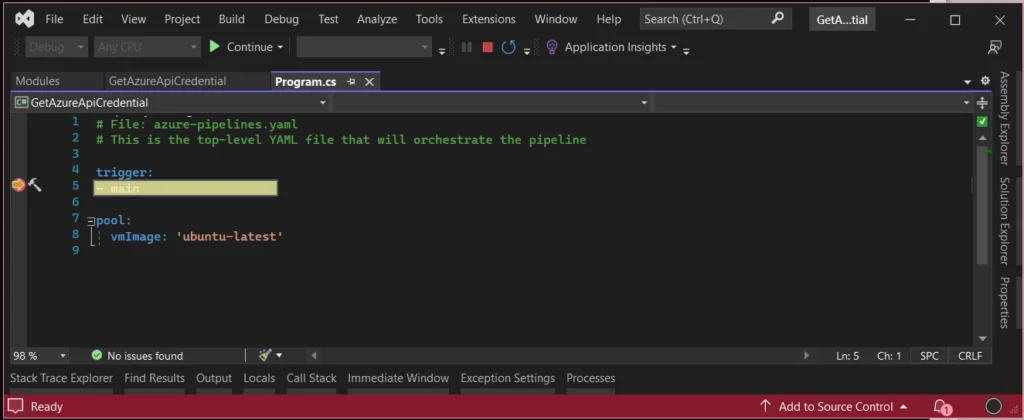Click the Send Feedback icon in the toolbar
Screen dimensions: 1024x420
(994, 47)
